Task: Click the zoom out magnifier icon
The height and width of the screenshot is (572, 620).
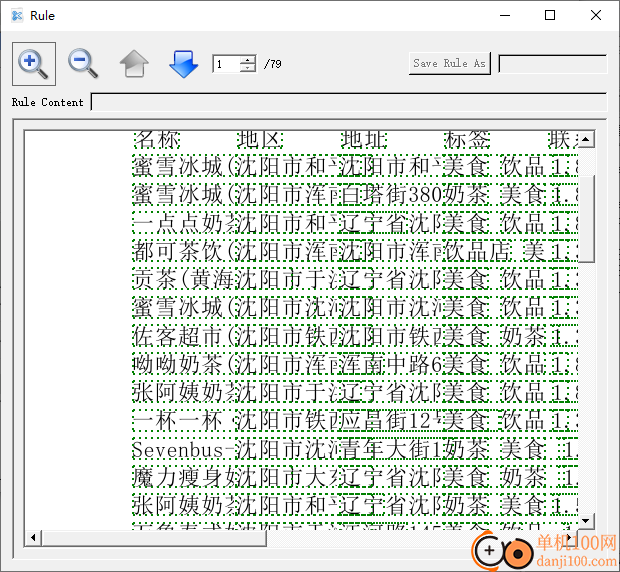Action: (x=83, y=64)
